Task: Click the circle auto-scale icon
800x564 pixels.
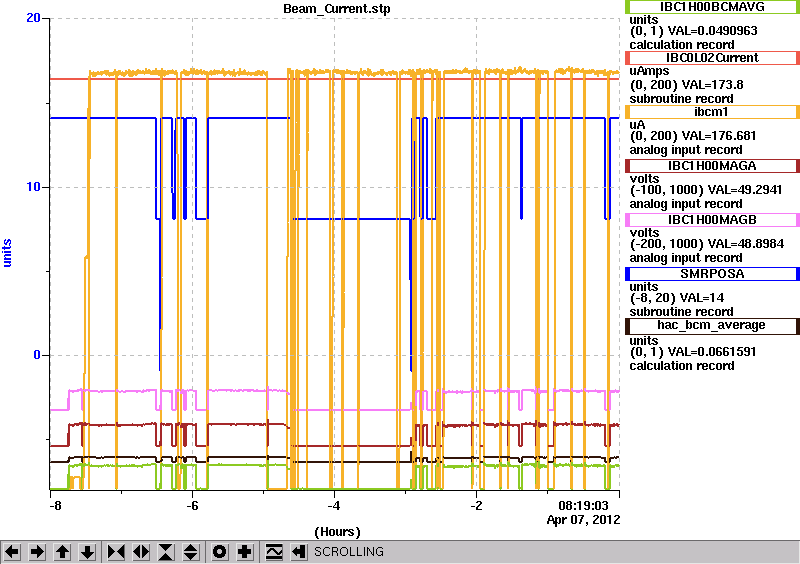Action: pos(220,552)
